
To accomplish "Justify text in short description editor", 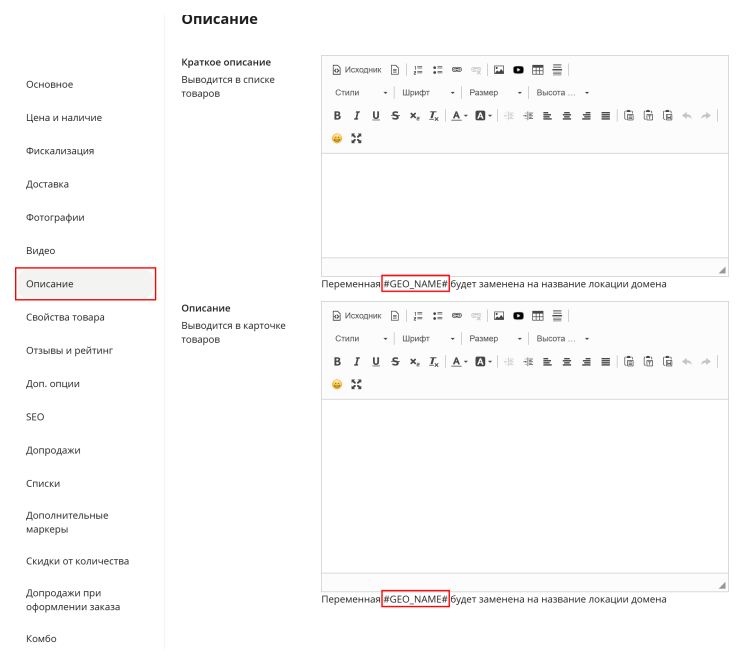I will coord(605,116).
